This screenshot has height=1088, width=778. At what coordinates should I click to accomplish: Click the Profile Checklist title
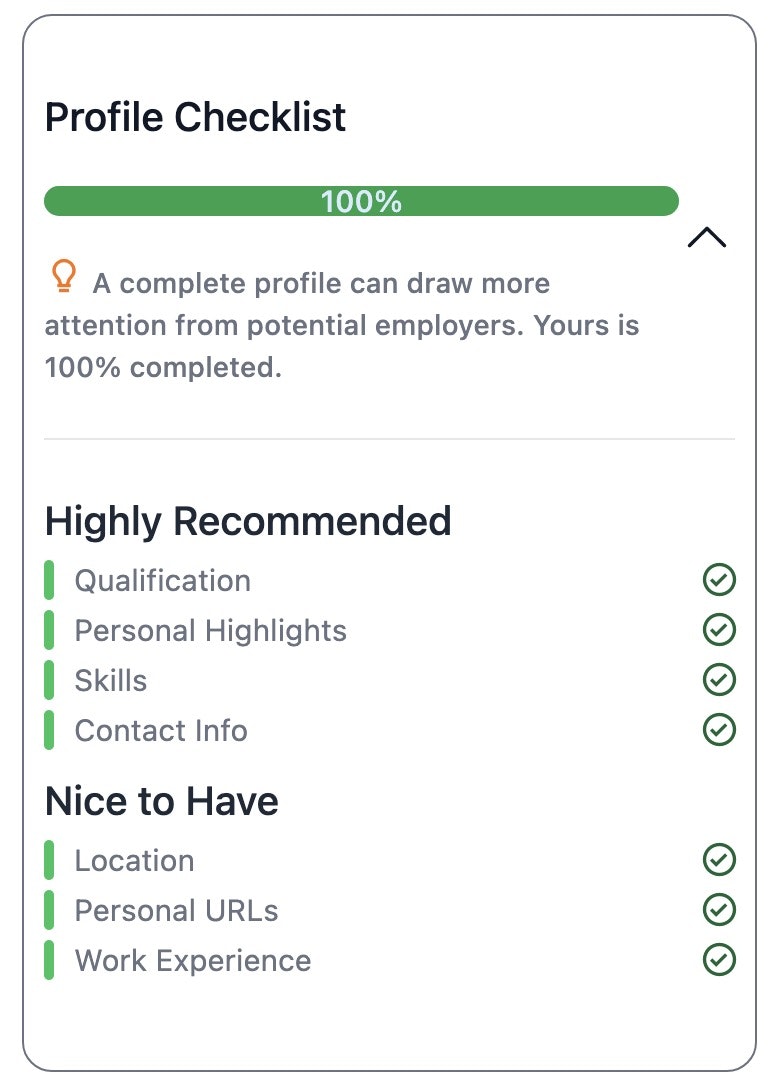click(195, 117)
